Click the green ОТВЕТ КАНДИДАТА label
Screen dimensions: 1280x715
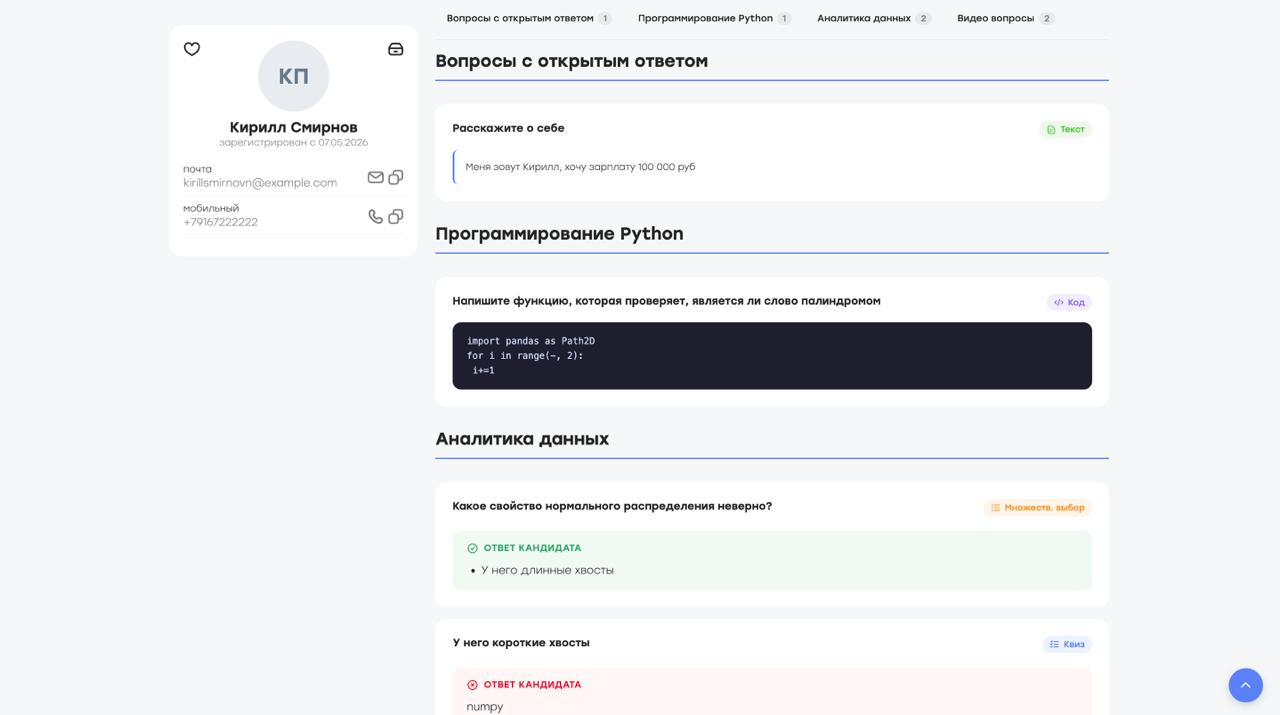(x=532, y=548)
